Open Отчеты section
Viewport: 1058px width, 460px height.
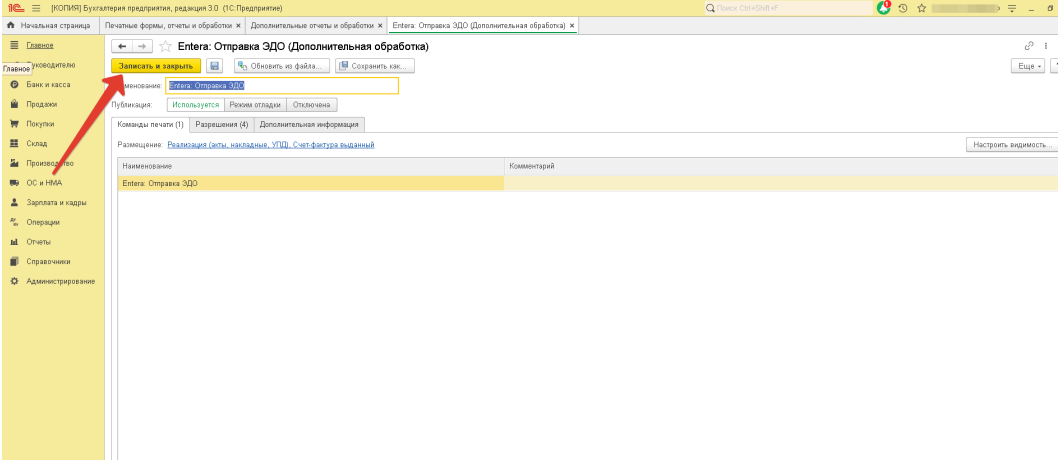coord(38,241)
